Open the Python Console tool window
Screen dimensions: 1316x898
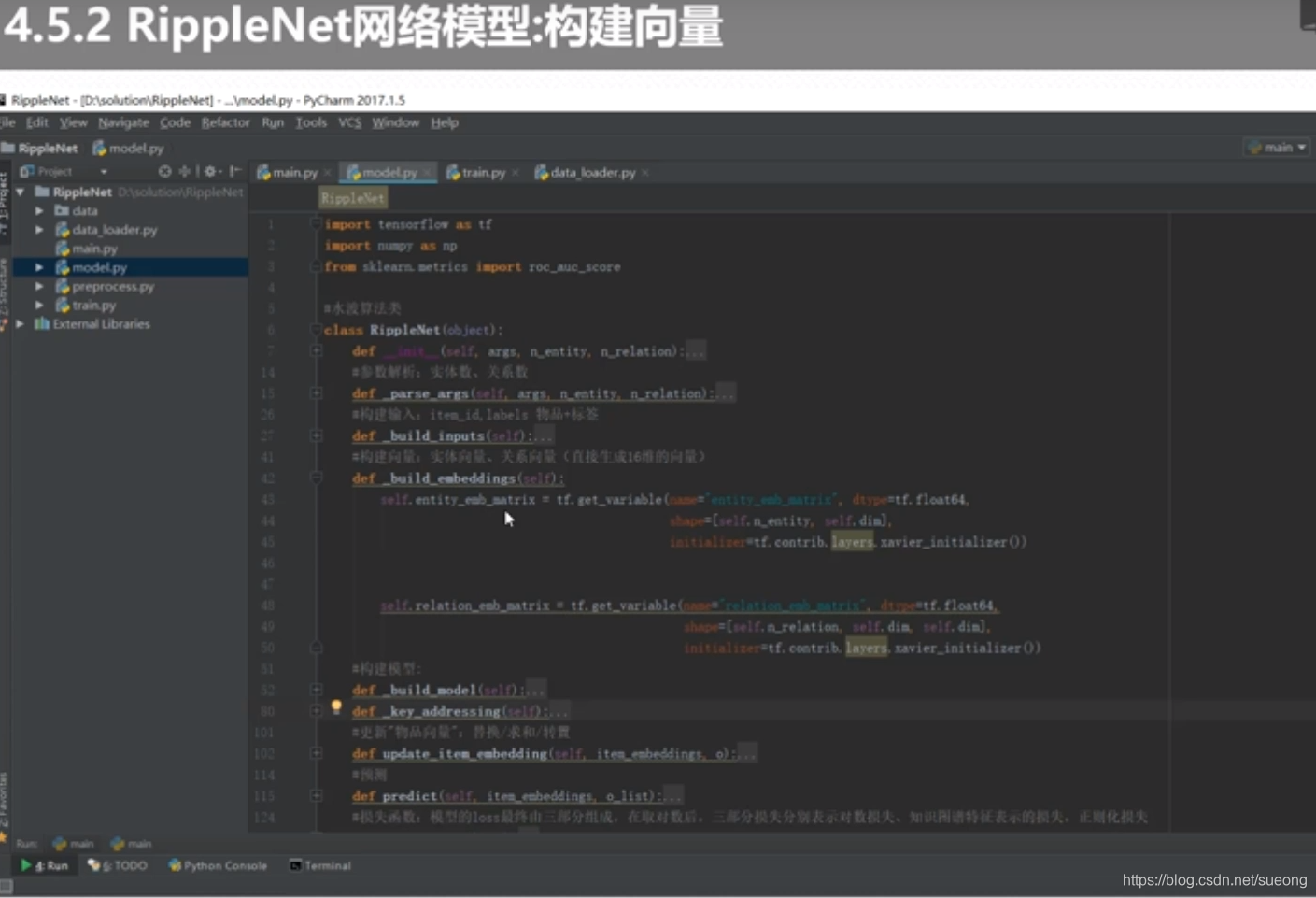coord(218,865)
